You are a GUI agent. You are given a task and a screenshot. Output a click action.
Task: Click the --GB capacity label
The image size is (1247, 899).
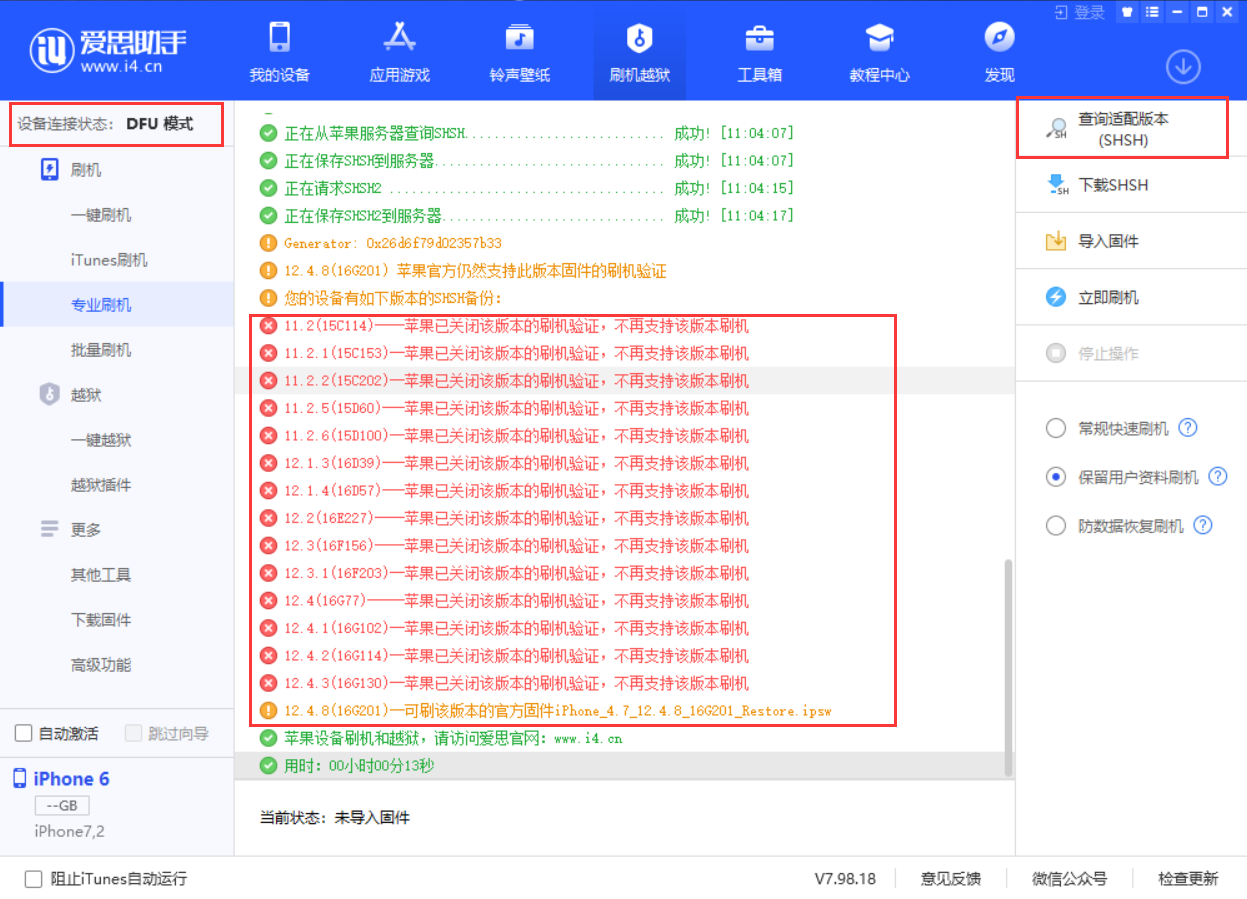pos(62,806)
